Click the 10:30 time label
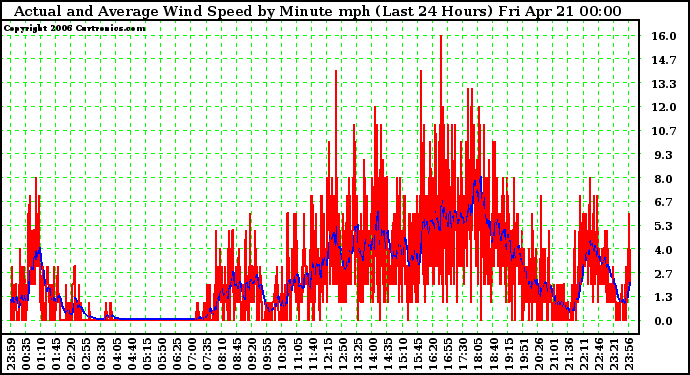690x375 pixels. click(x=282, y=354)
